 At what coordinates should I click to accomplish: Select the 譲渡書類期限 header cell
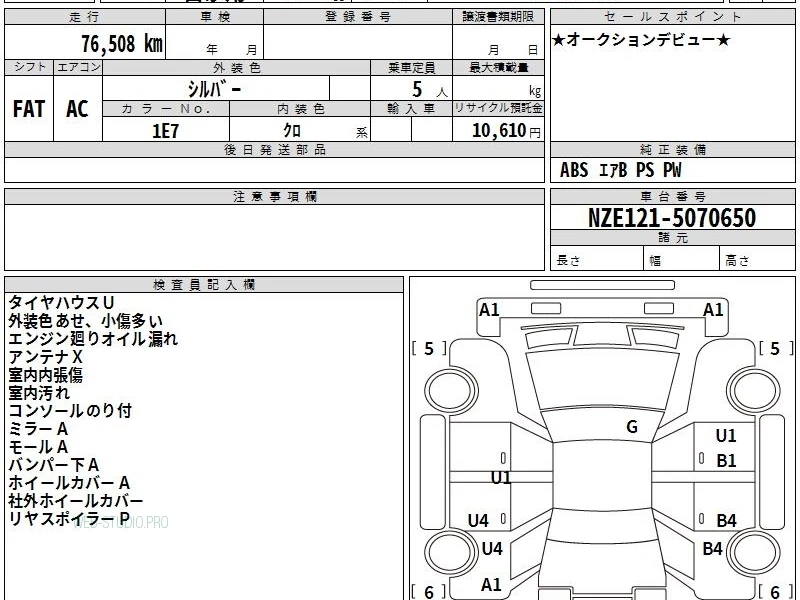point(498,17)
